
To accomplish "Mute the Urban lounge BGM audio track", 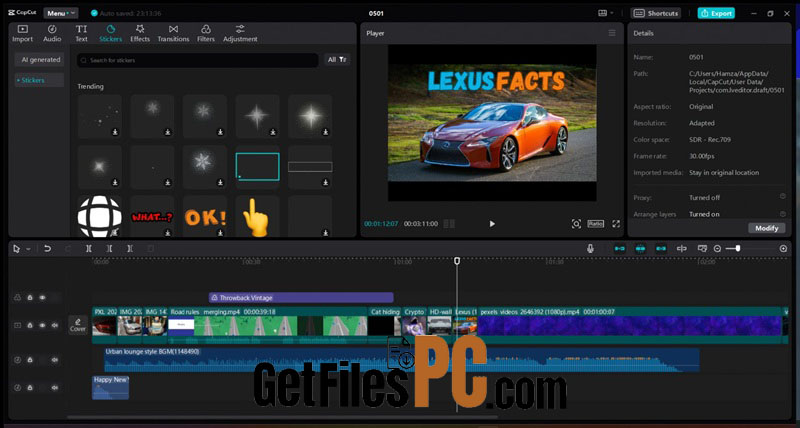I will [55, 360].
